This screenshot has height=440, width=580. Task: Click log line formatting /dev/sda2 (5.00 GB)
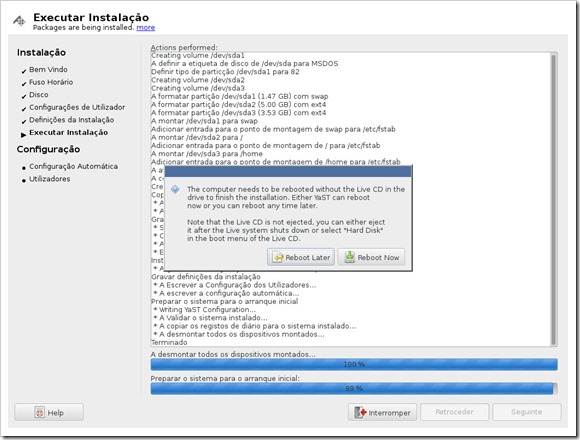click(239, 105)
